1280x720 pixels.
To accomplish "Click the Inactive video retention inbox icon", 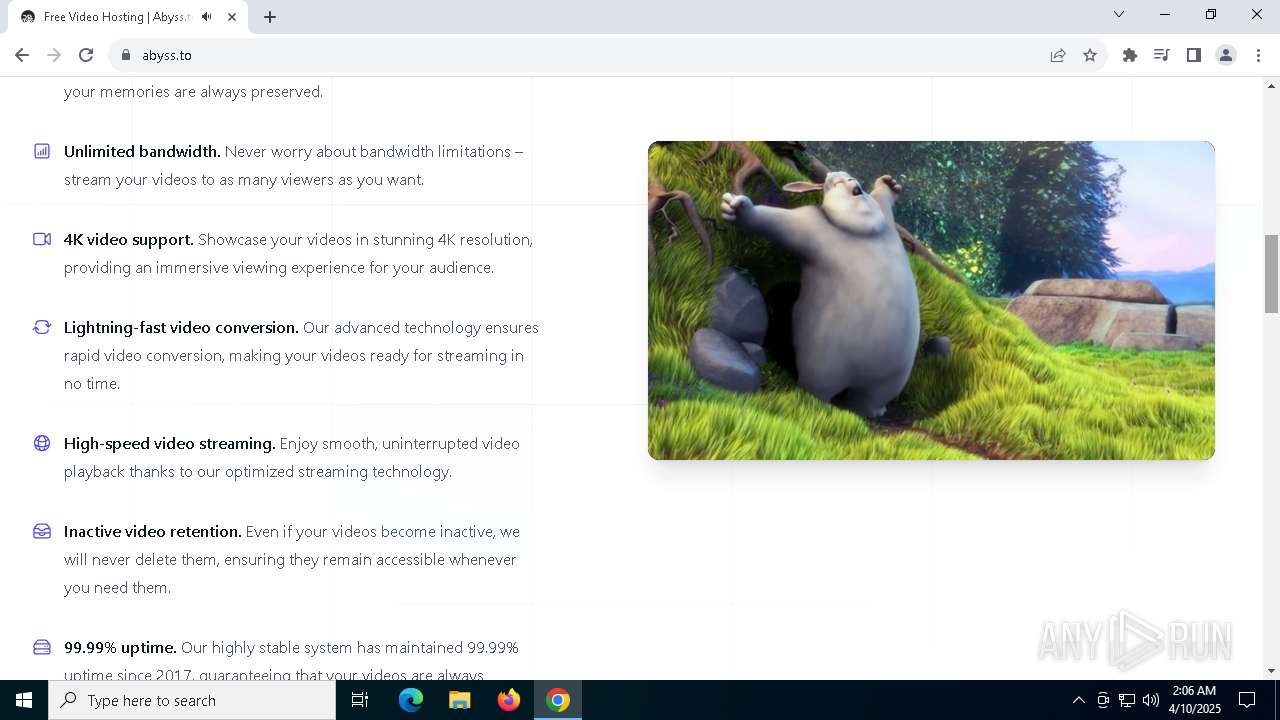I will [42, 531].
